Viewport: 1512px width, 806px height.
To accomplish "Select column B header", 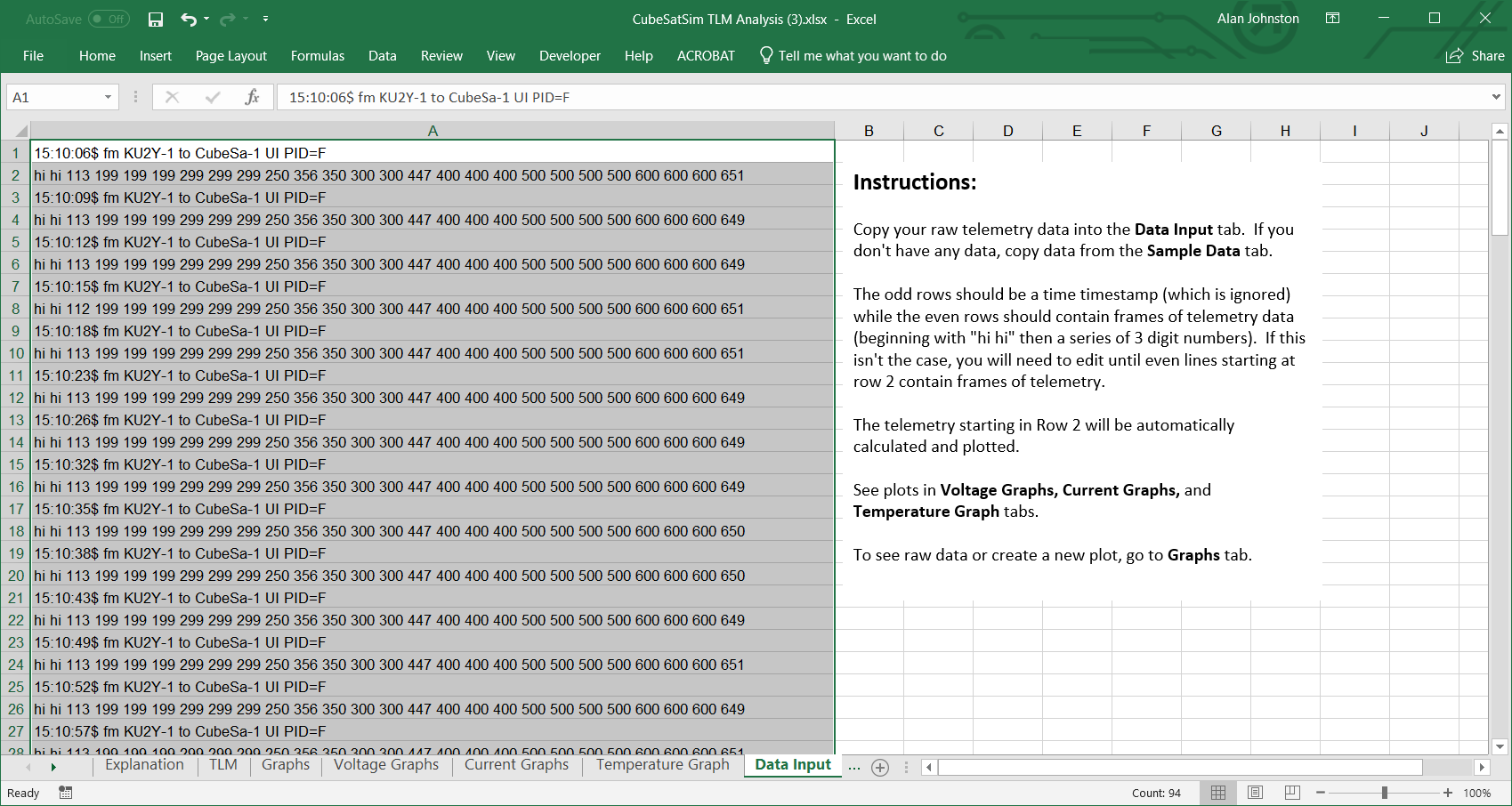I will pyautogui.click(x=869, y=131).
